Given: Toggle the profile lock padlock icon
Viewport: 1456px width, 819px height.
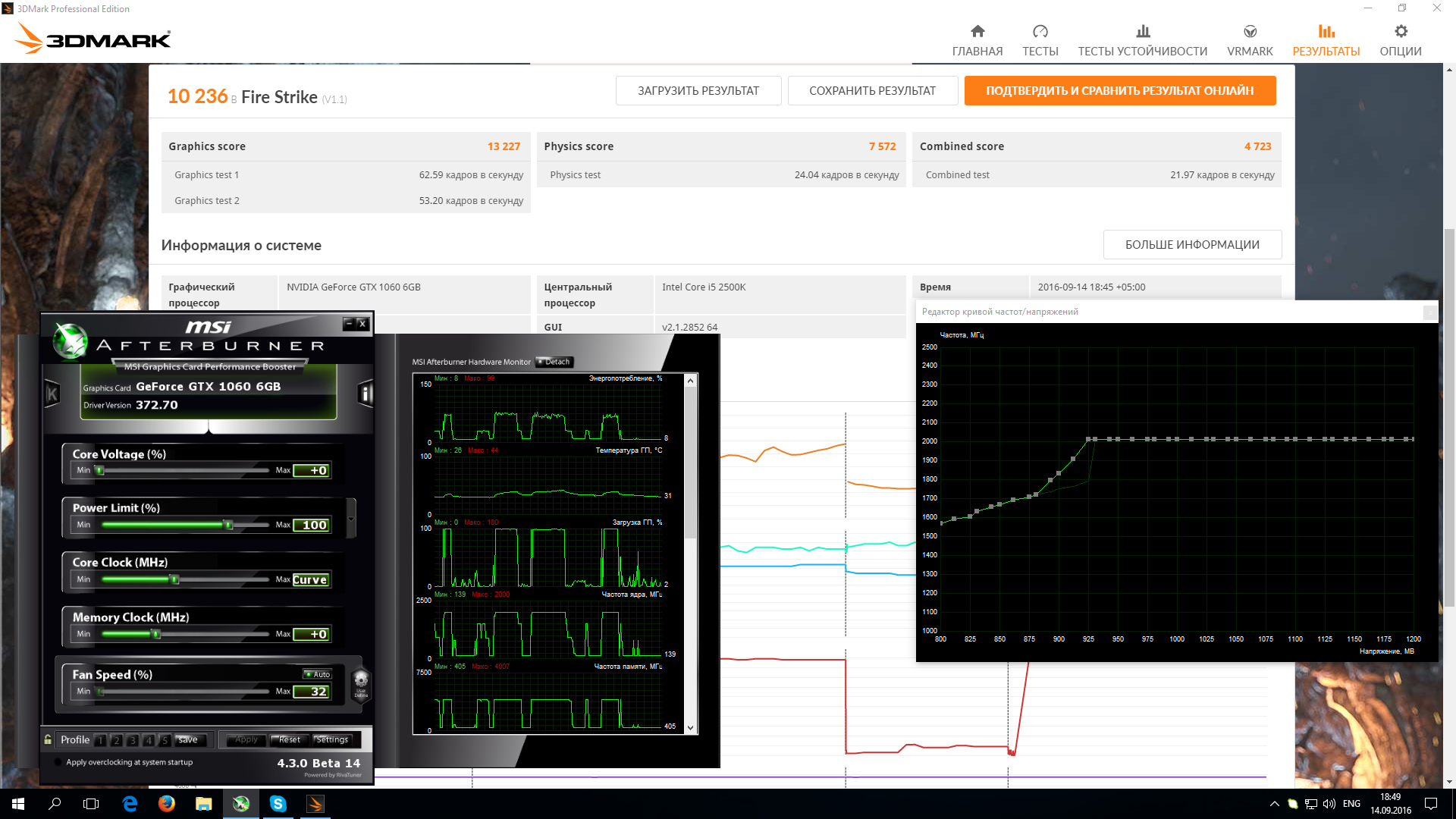Looking at the screenshot, I should [x=48, y=739].
